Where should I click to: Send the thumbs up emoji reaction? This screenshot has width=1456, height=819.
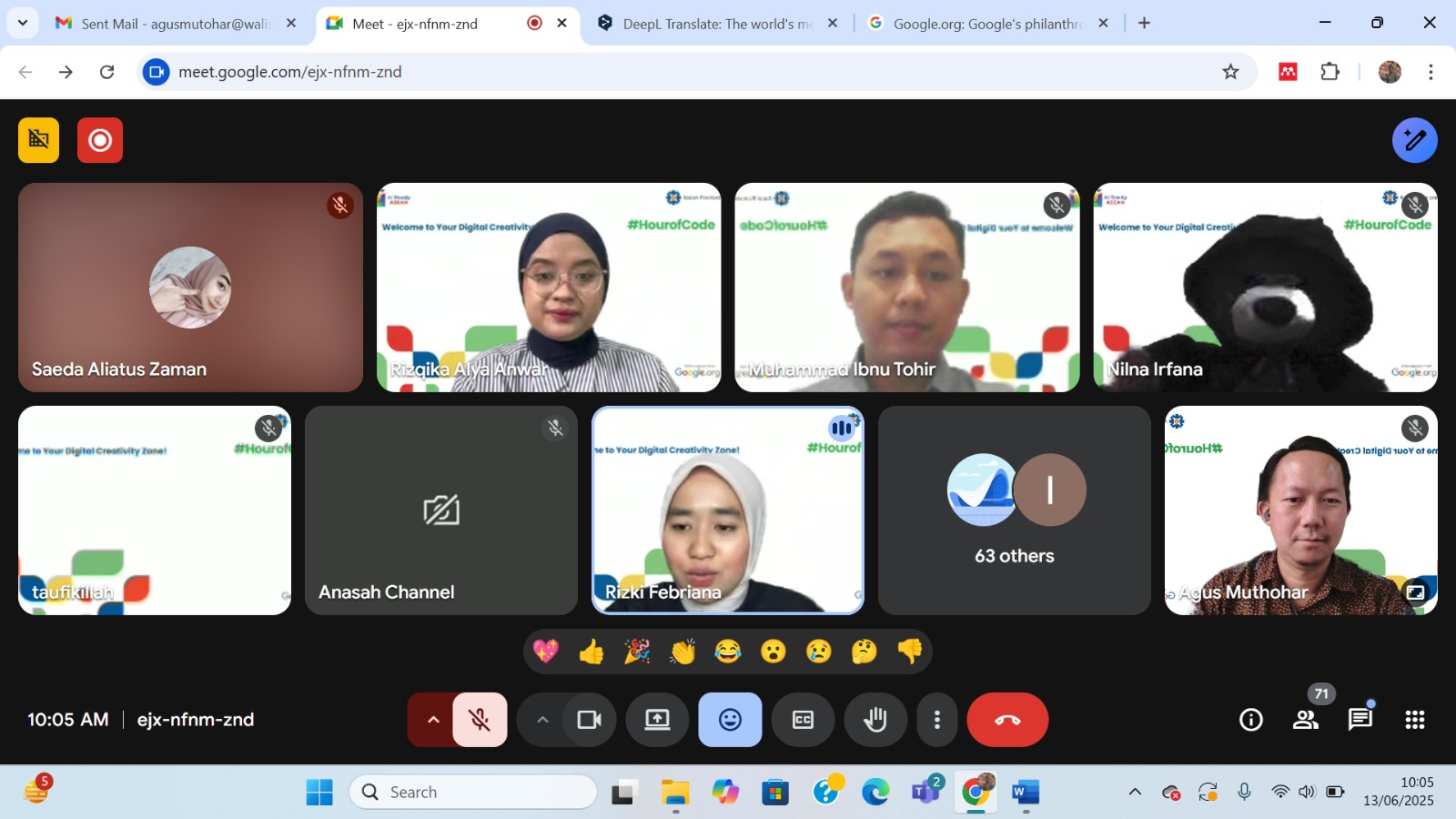coord(591,652)
